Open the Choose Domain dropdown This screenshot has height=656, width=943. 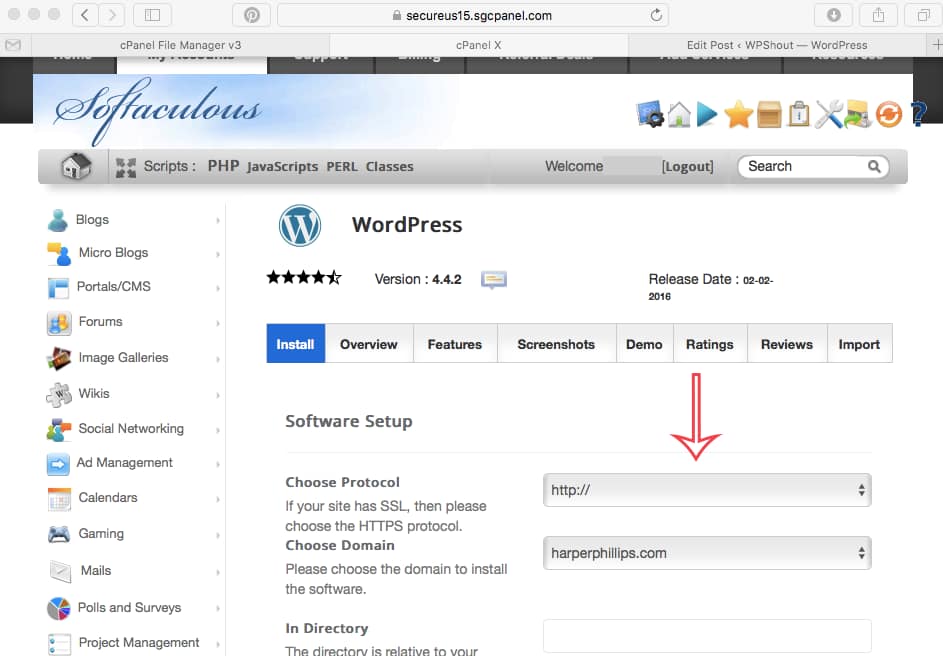point(706,553)
